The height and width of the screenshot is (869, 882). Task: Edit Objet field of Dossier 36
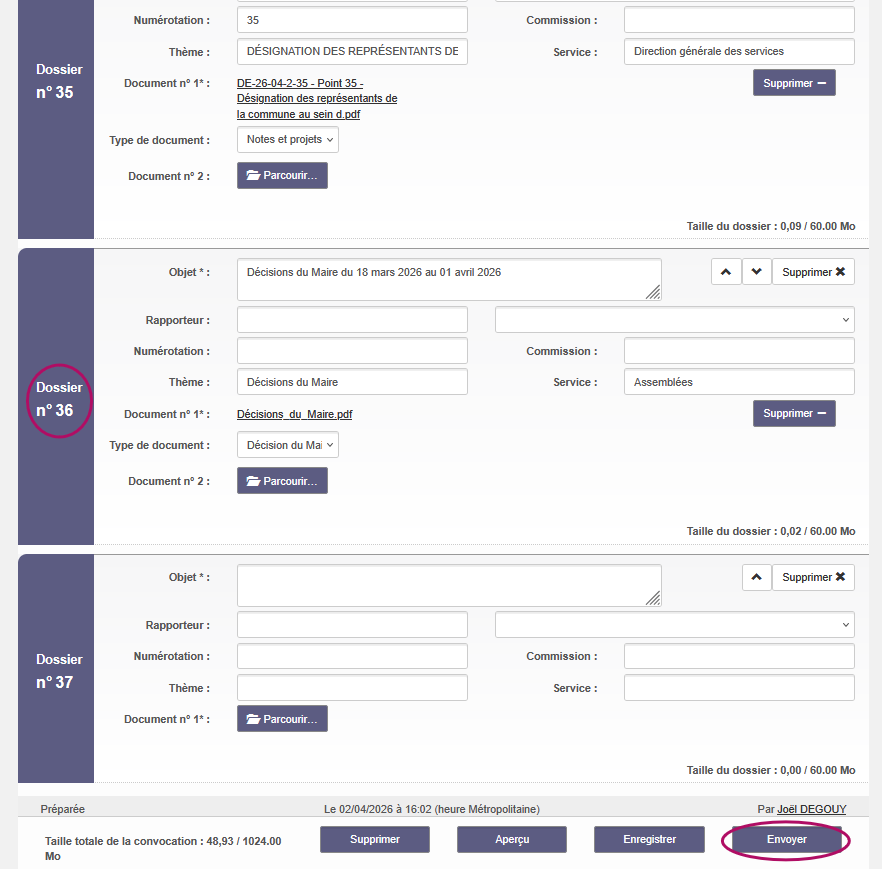pyautogui.click(x=449, y=280)
